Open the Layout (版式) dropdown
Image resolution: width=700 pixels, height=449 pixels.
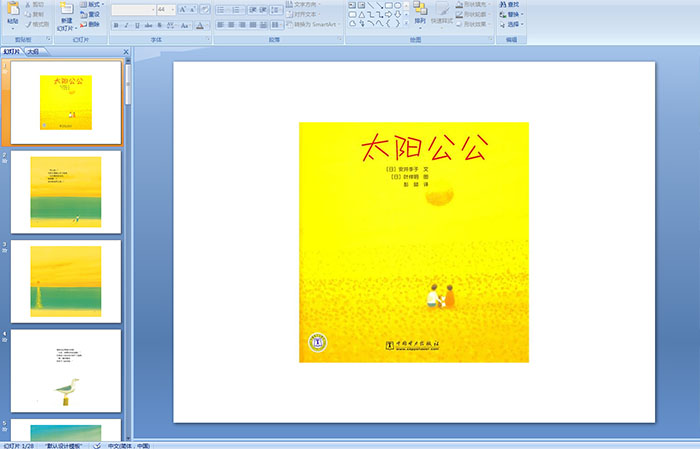[92, 4]
